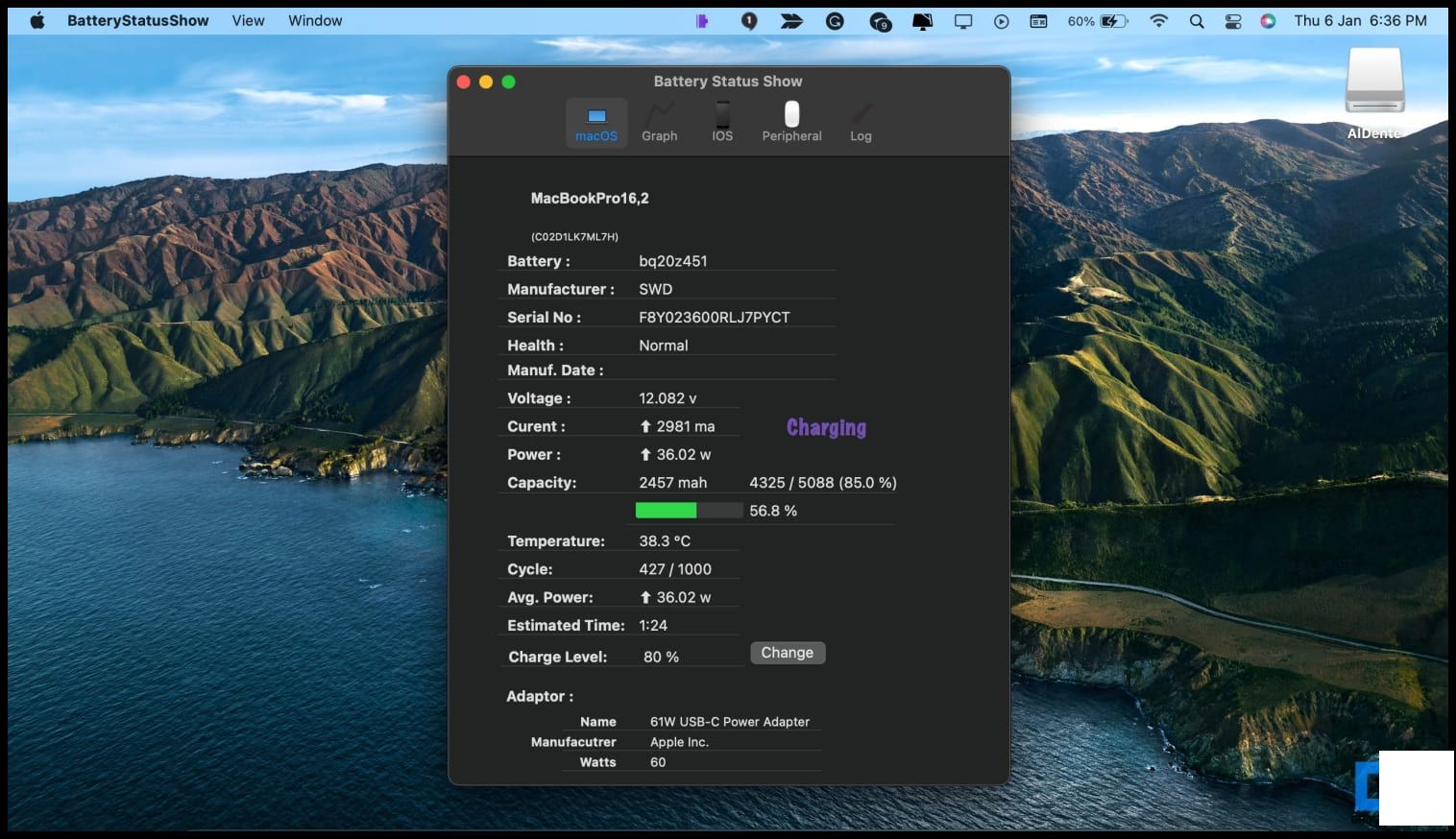The image size is (1456, 839).
Task: Select the MacBookPro16,2 model name
Action: 590,198
